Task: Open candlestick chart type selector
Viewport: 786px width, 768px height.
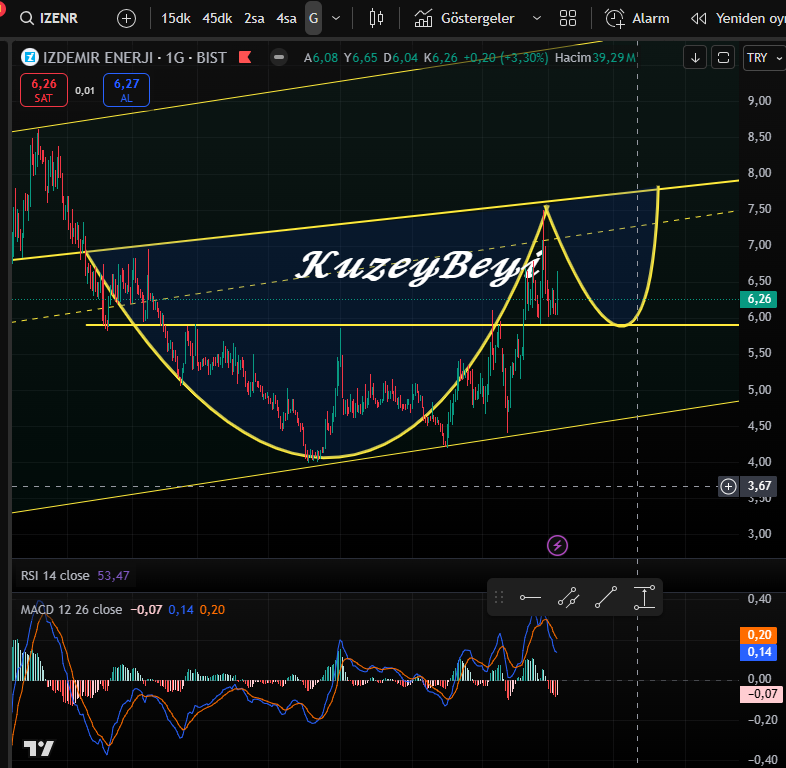Action: point(376,19)
